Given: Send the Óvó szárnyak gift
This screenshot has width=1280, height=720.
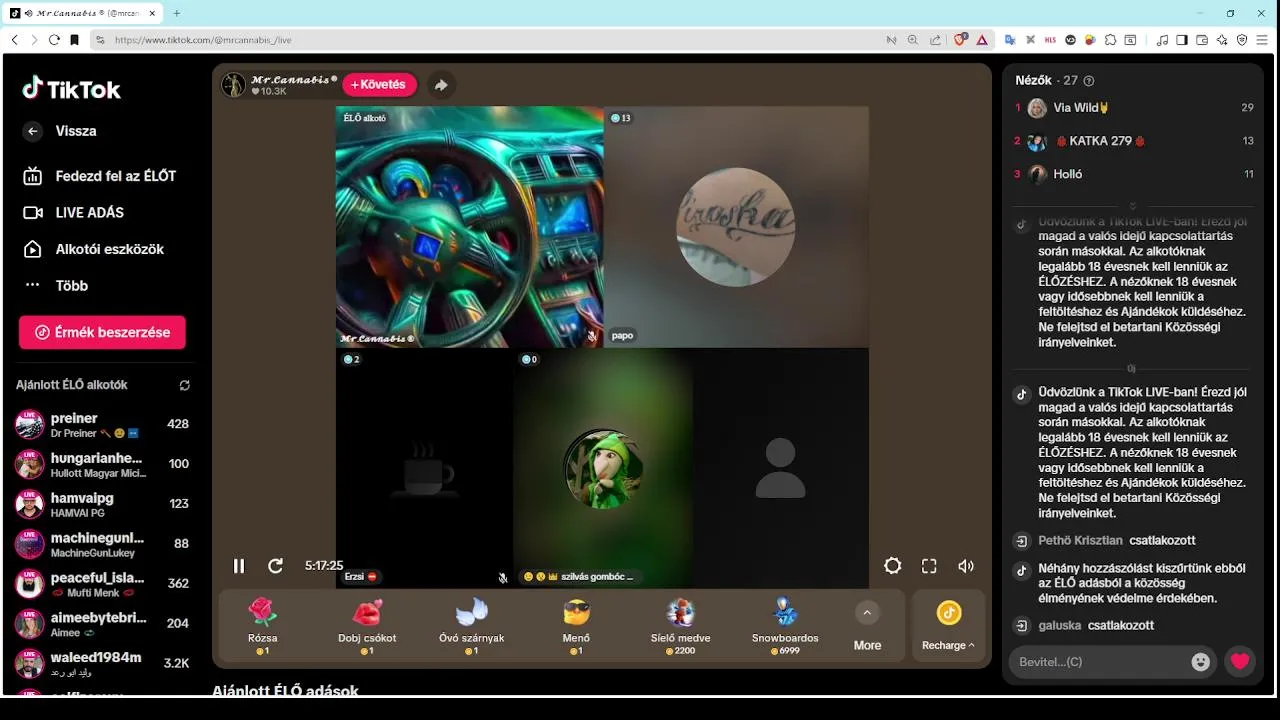Looking at the screenshot, I should (472, 626).
